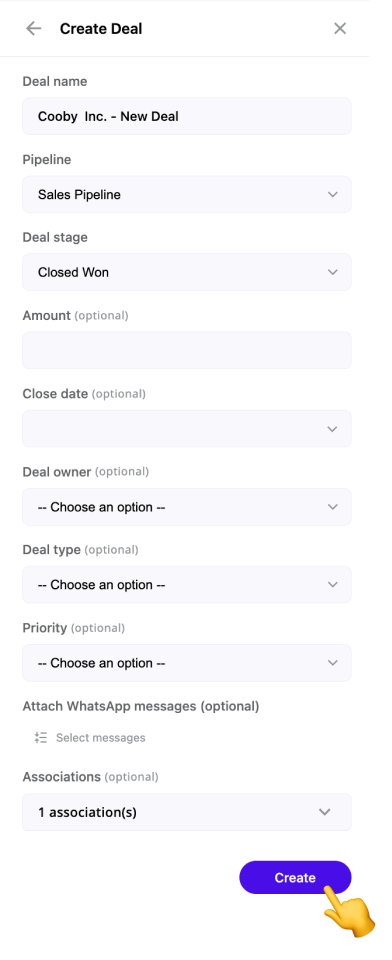Viewport: 392px width, 960px height.
Task: Open the Deal type dropdown
Action: tap(187, 585)
